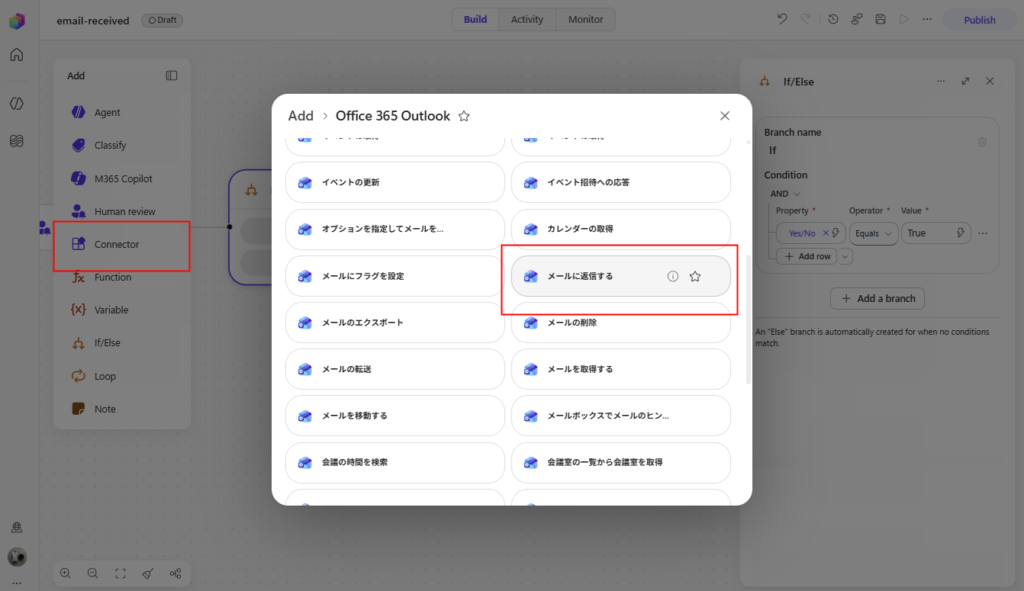
Task: Choose 会議室の一覧から会議室を取得 action
Action: 620,462
